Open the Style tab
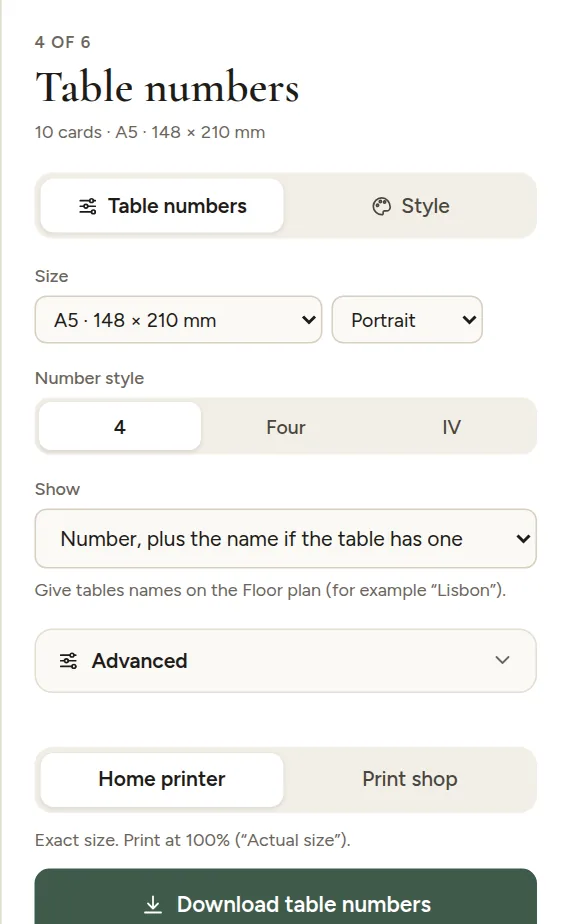The image size is (570, 924). click(410, 206)
